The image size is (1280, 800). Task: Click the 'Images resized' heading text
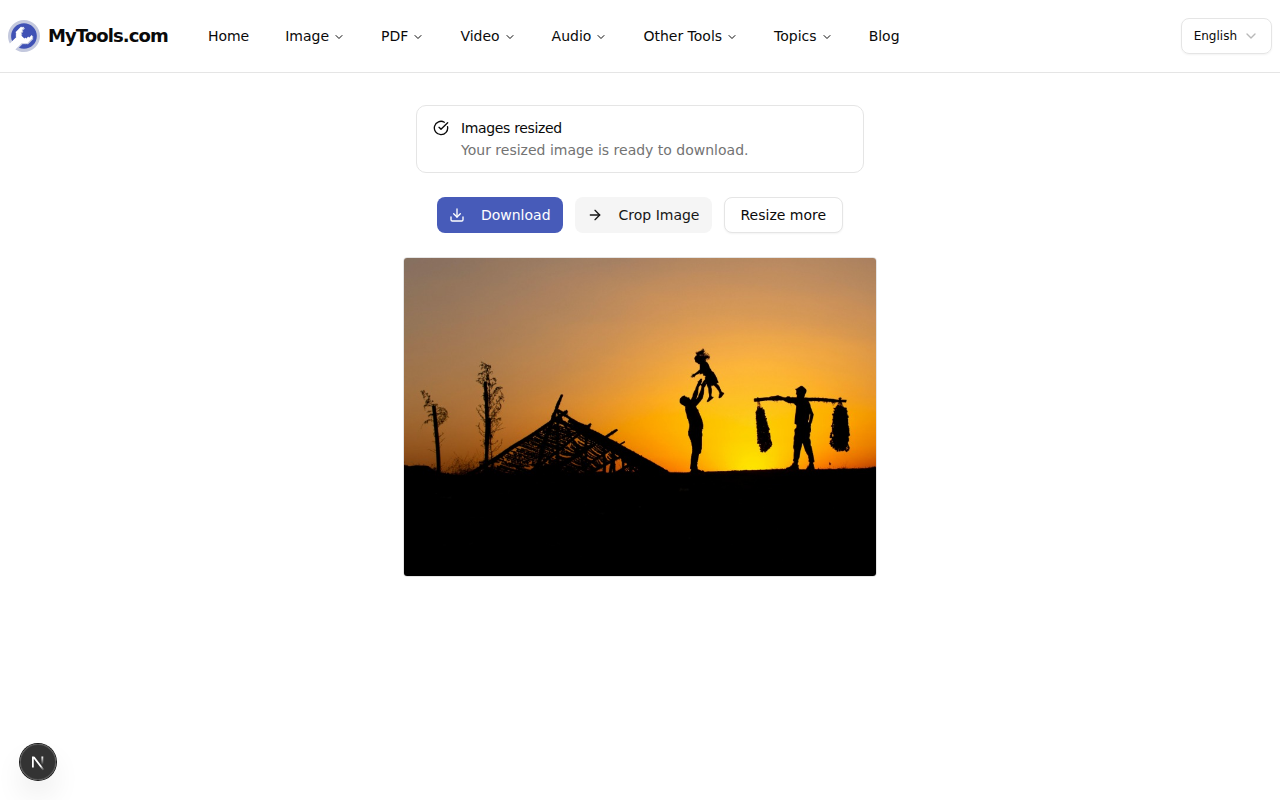(511, 128)
